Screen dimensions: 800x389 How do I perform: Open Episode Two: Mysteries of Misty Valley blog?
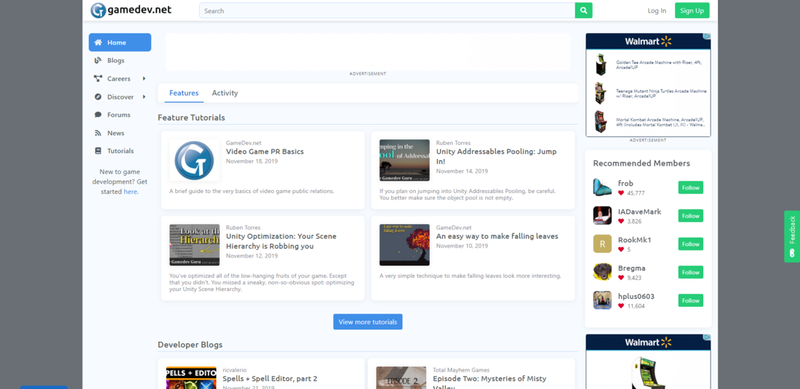pos(489,382)
